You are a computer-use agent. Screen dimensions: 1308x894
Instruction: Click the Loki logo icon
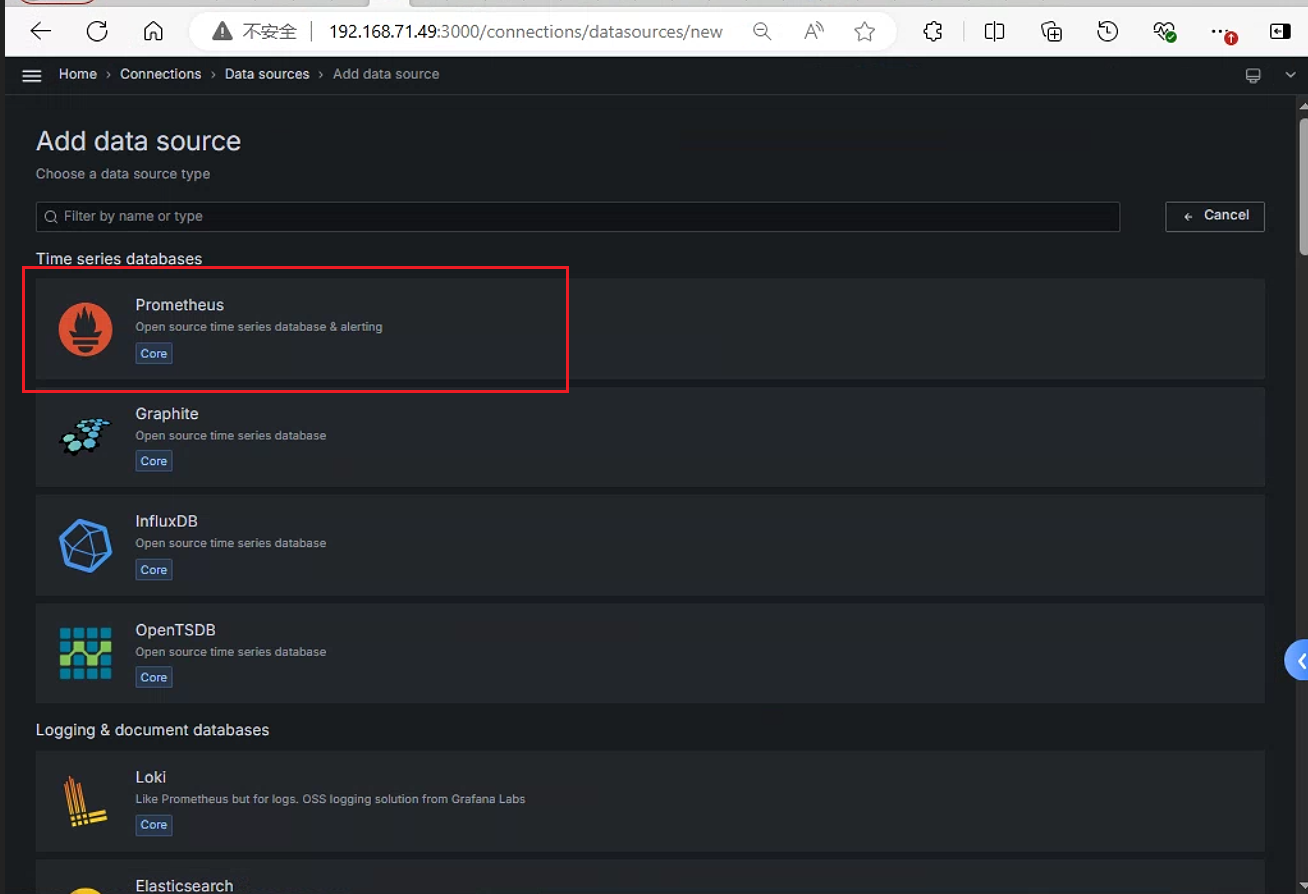pyautogui.click(x=85, y=801)
